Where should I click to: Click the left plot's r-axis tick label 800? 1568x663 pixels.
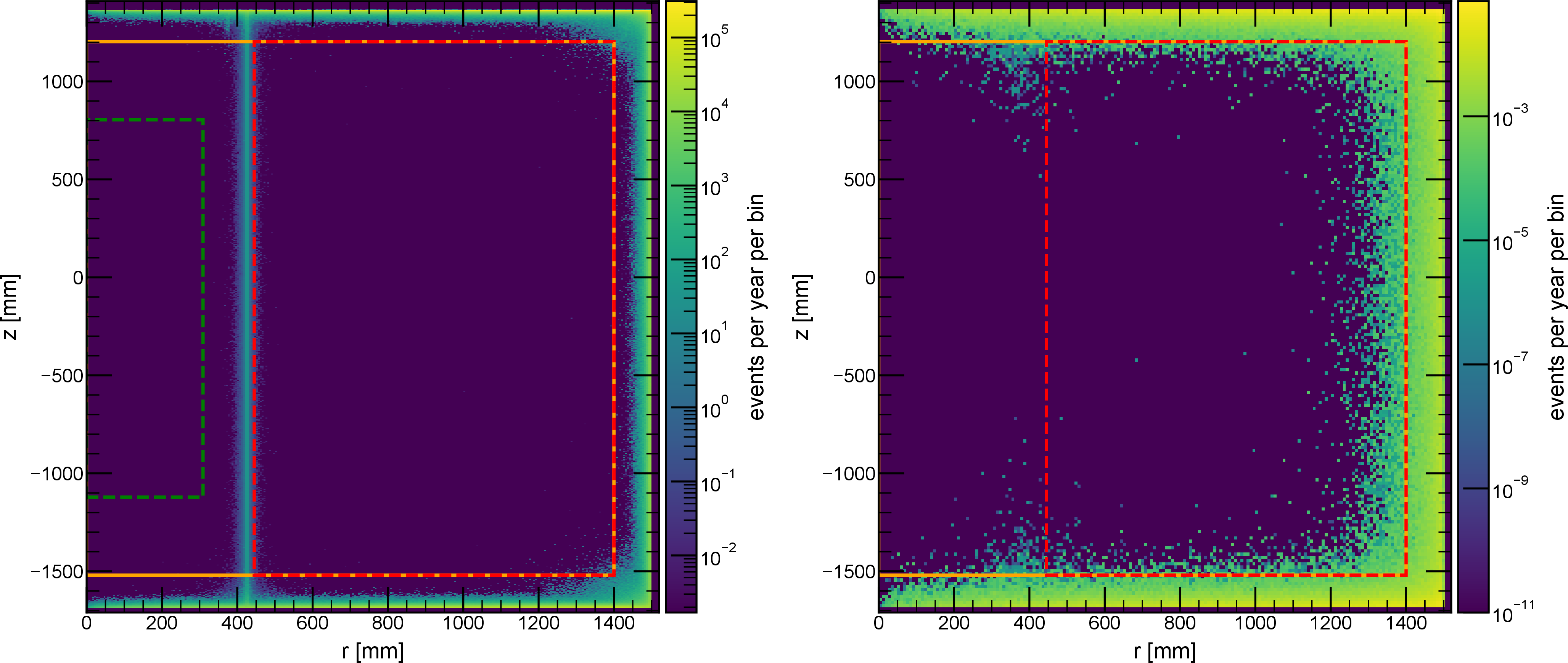pyautogui.click(x=388, y=623)
